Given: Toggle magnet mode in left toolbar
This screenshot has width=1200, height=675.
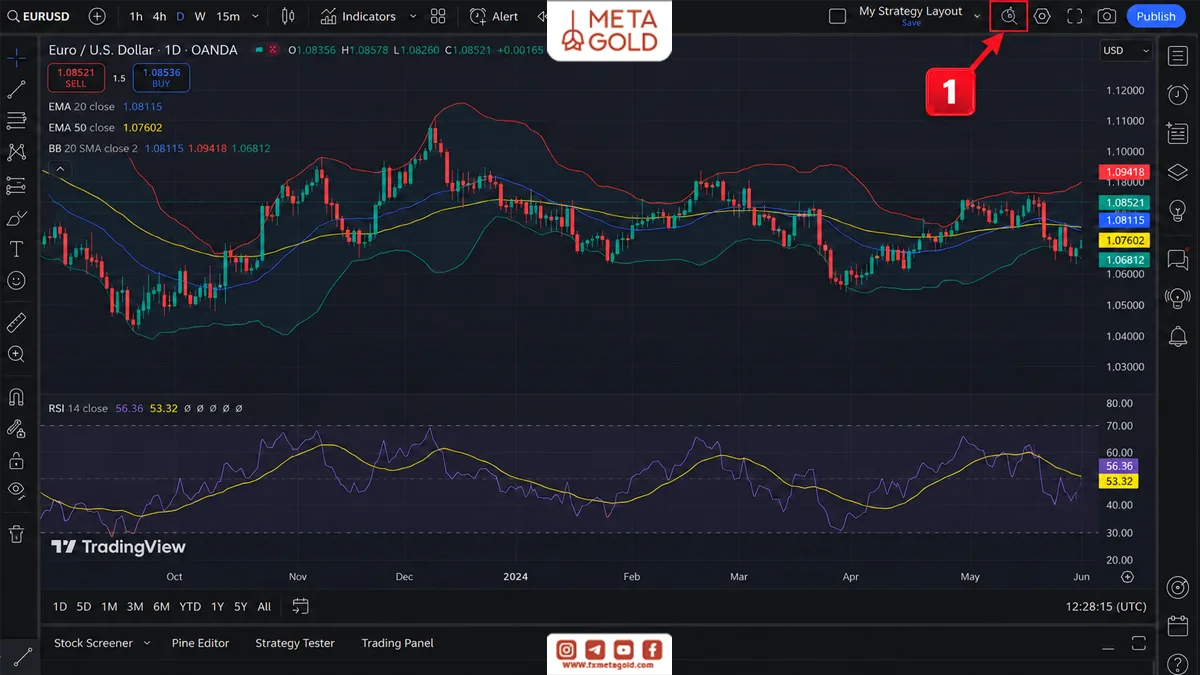Looking at the screenshot, I should pos(16,397).
